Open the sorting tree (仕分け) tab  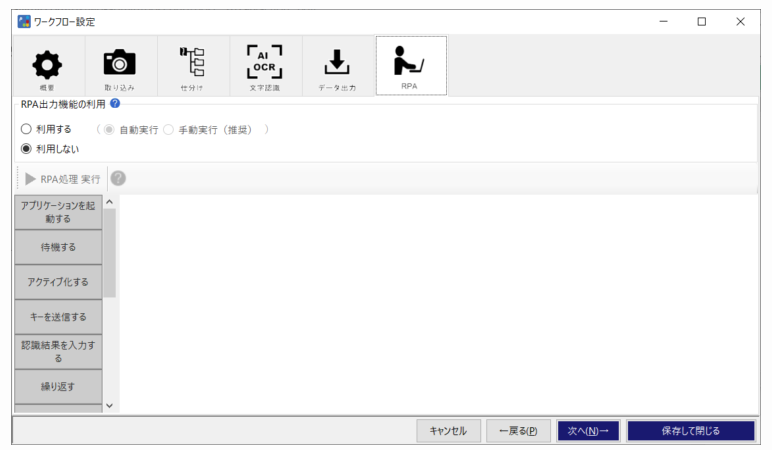pos(193,66)
